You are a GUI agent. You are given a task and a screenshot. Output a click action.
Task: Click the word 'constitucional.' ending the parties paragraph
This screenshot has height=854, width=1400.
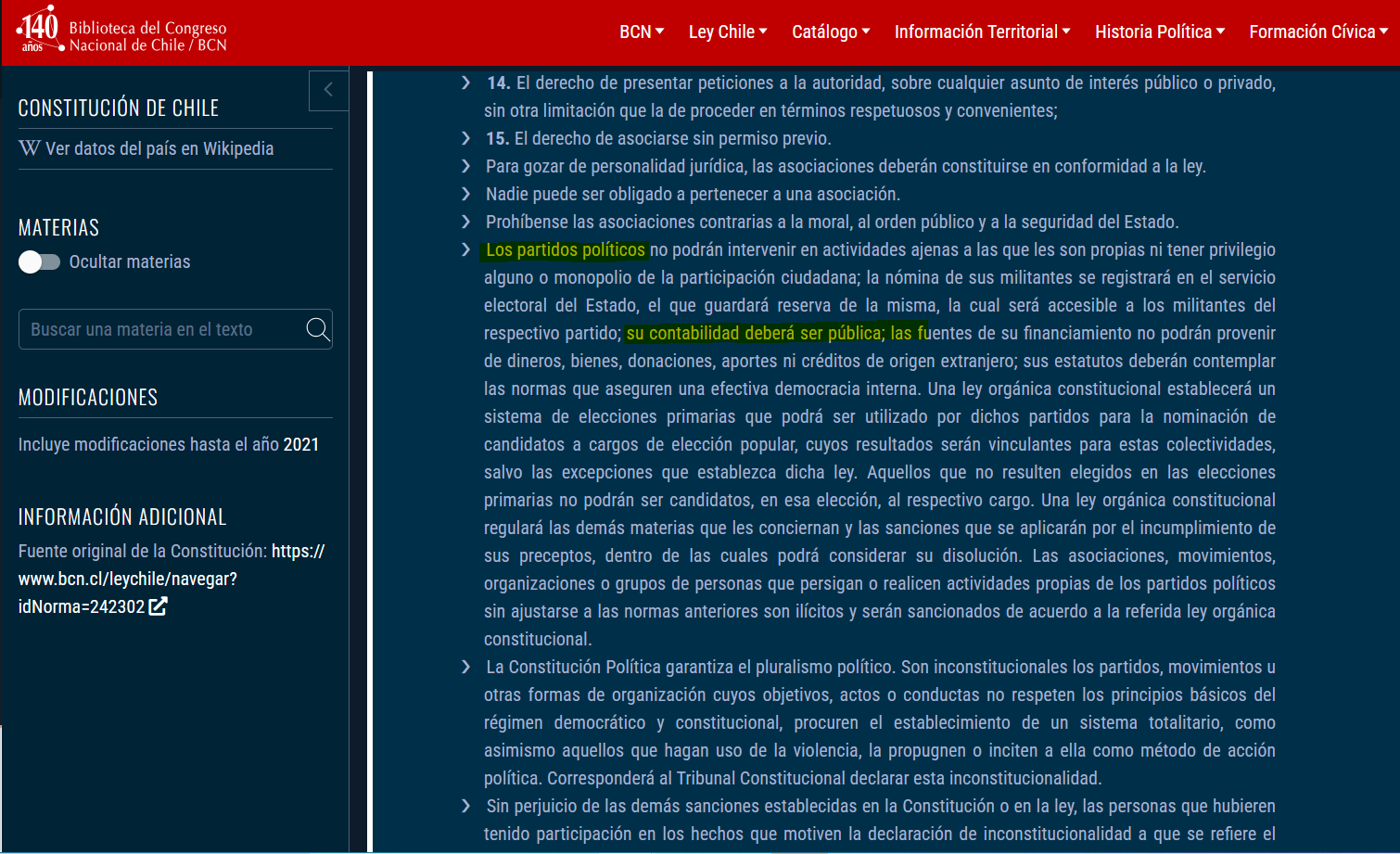click(538, 640)
